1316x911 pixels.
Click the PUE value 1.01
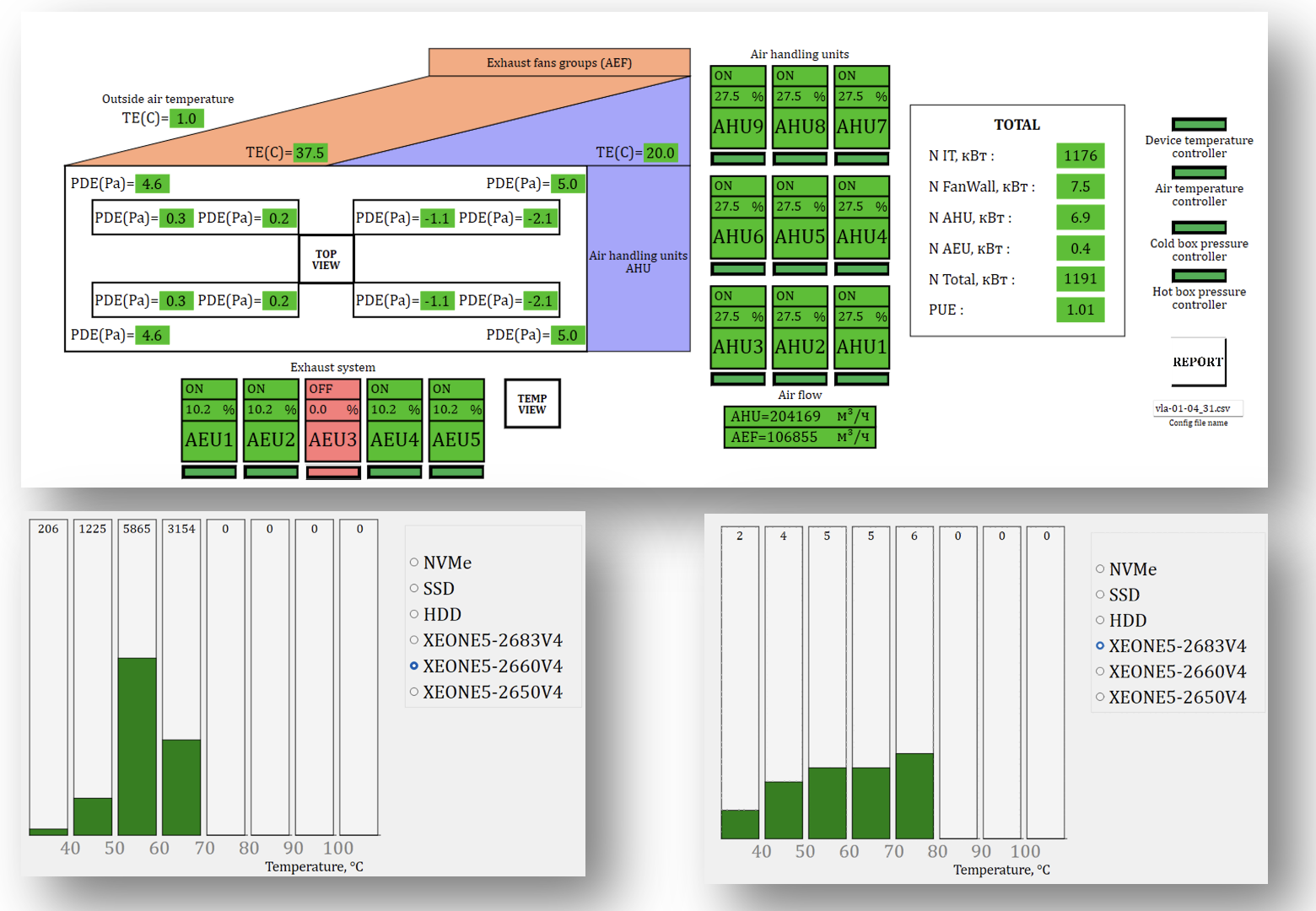point(1081,310)
